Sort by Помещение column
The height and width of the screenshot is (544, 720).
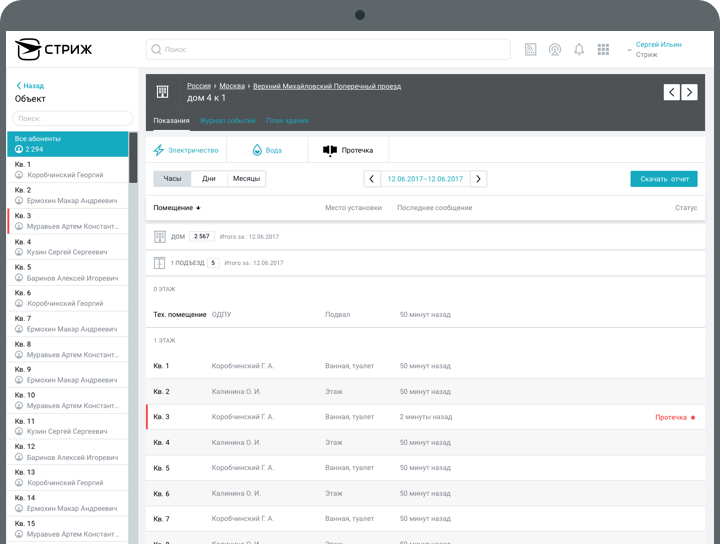tap(176, 208)
